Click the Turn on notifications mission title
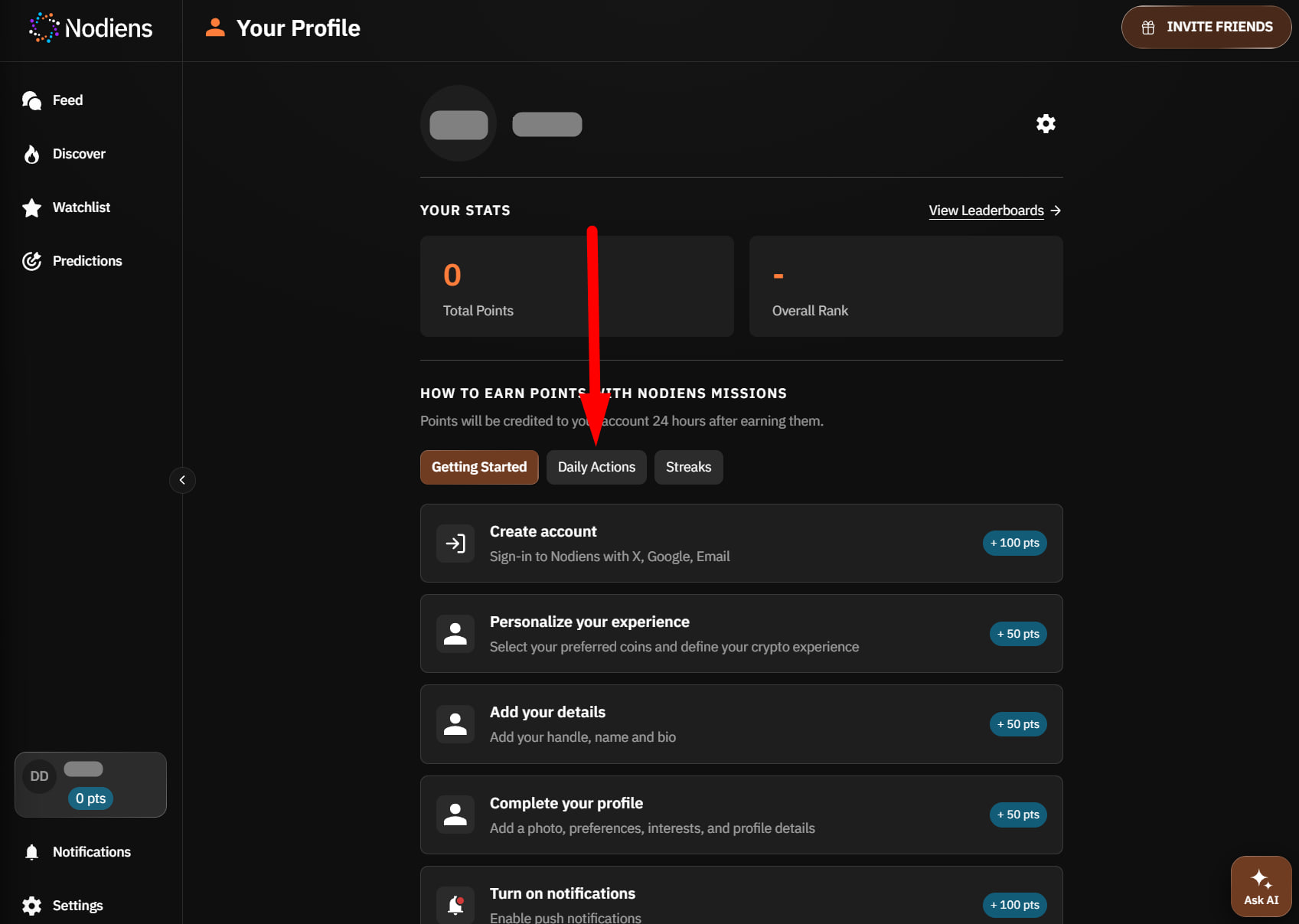Viewport: 1299px width, 924px height. [563, 893]
